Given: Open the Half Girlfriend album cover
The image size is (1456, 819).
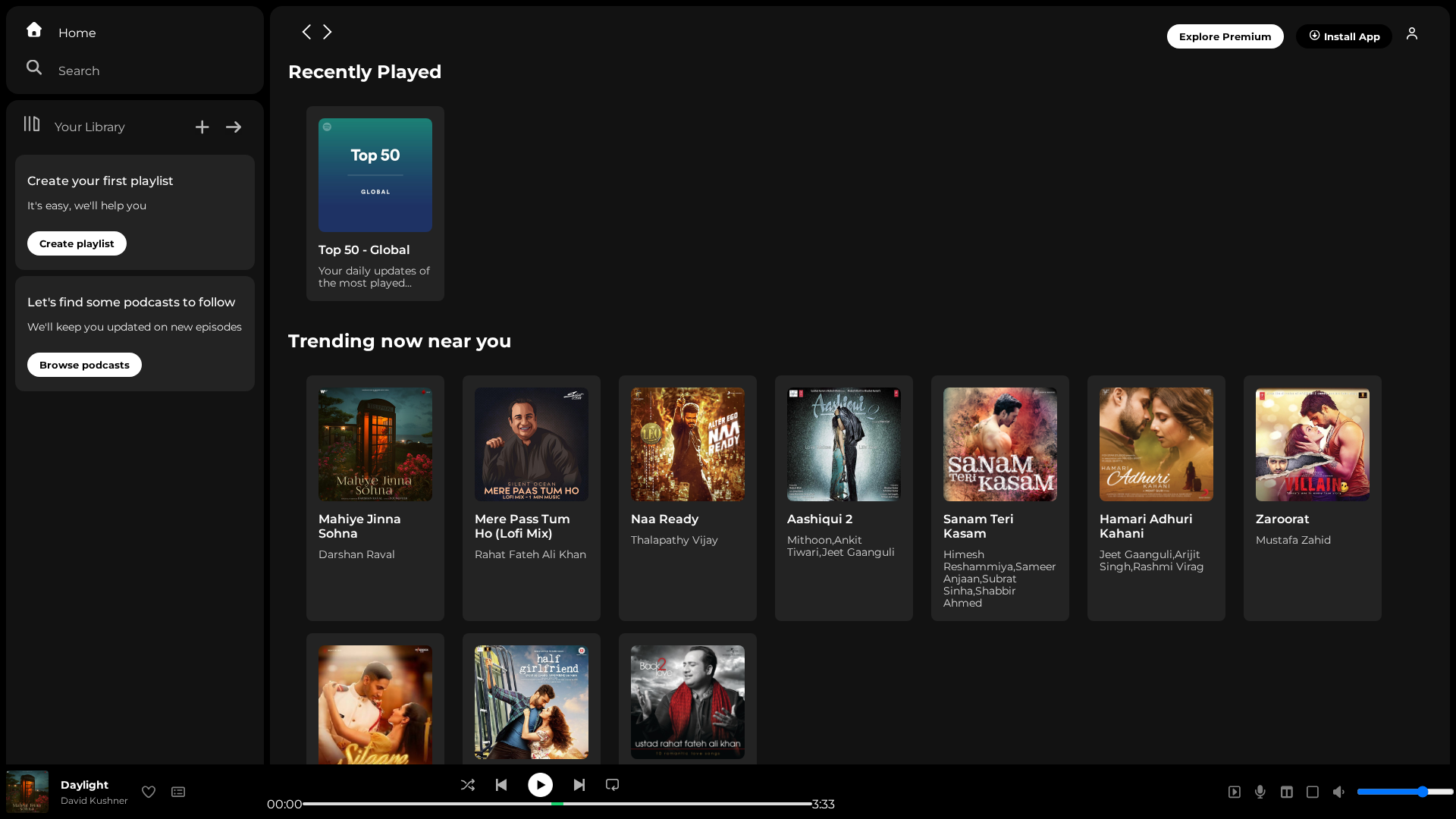Looking at the screenshot, I should (x=532, y=702).
